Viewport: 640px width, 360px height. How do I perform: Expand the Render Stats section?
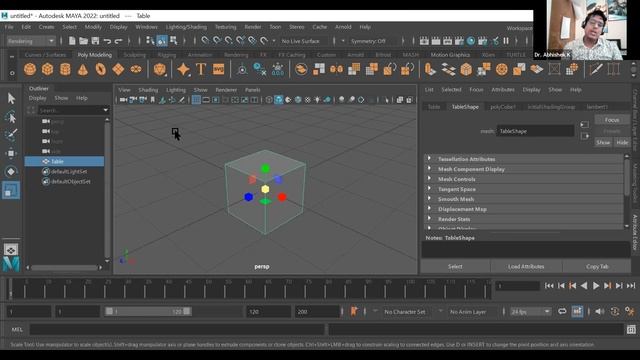(524, 219)
